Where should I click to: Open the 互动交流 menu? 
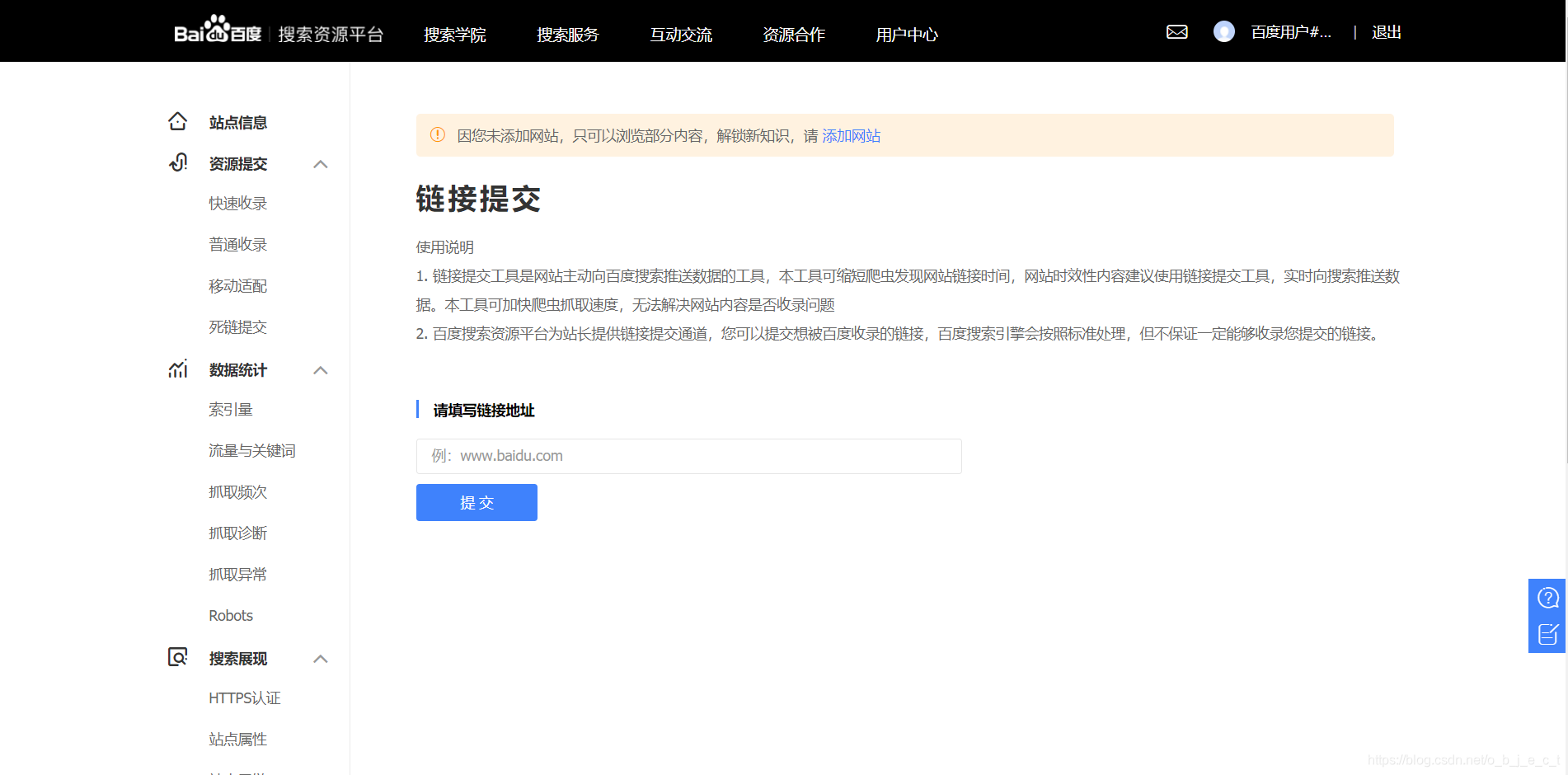[681, 35]
